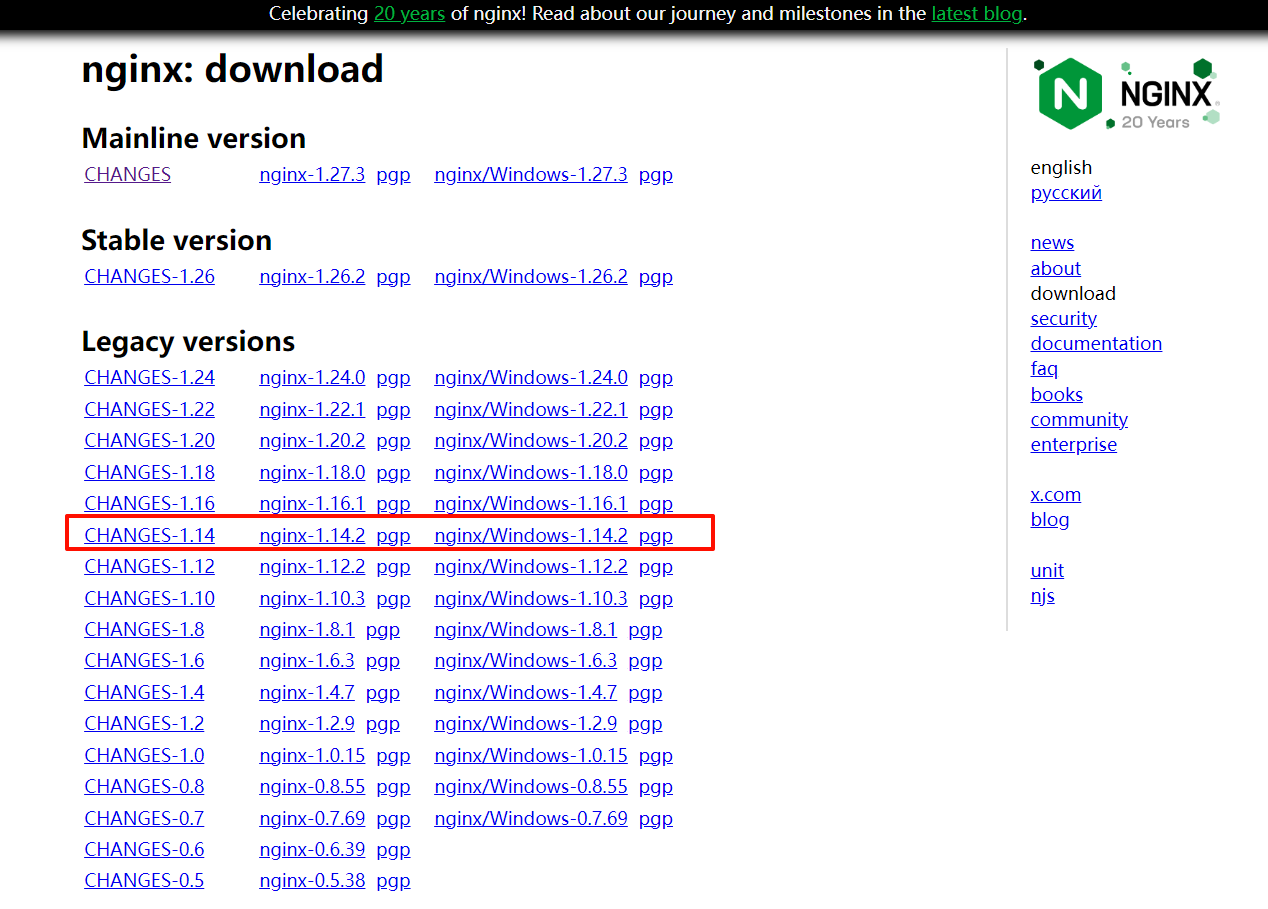Open the documentation page
This screenshot has height=909, width=1268.
point(1096,343)
